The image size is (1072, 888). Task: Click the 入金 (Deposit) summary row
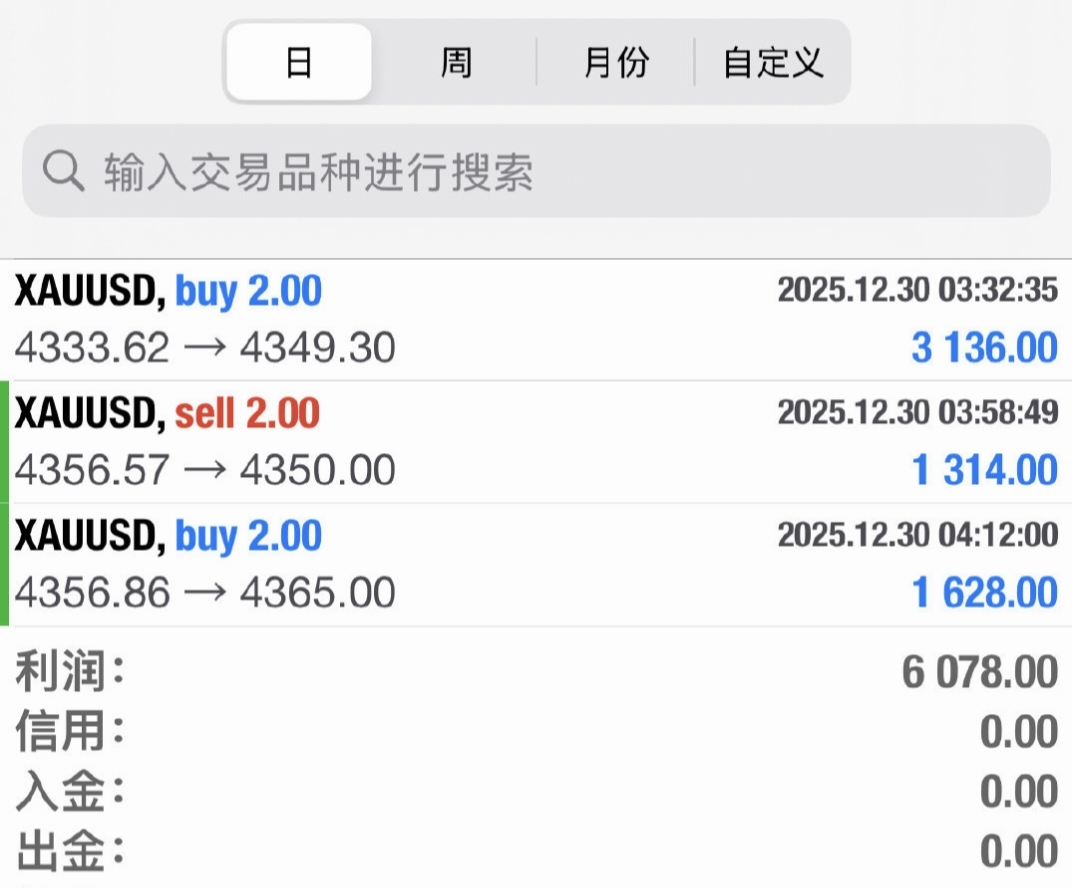coord(536,792)
